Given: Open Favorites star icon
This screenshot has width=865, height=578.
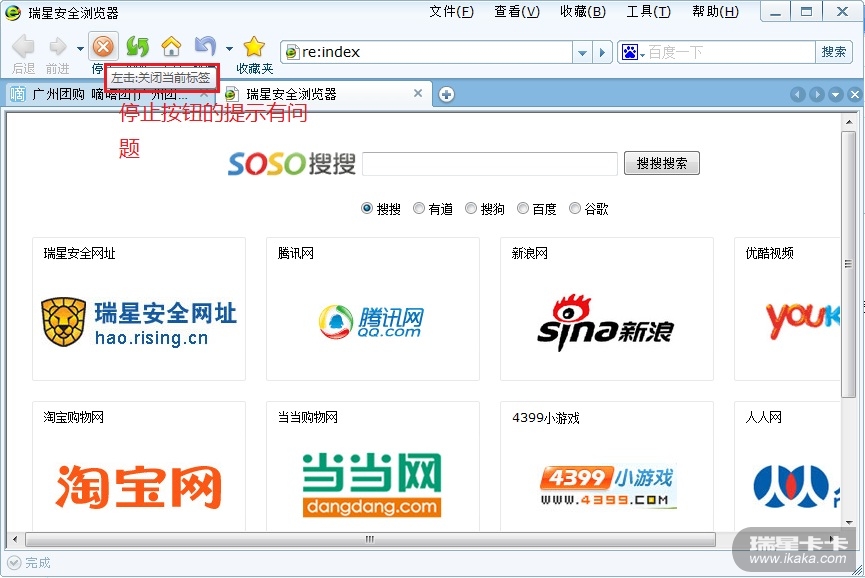Looking at the screenshot, I should [x=254, y=46].
